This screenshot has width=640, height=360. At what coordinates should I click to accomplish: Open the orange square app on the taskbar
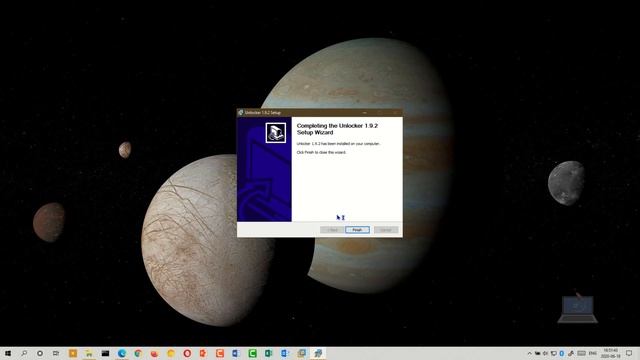click(73, 353)
